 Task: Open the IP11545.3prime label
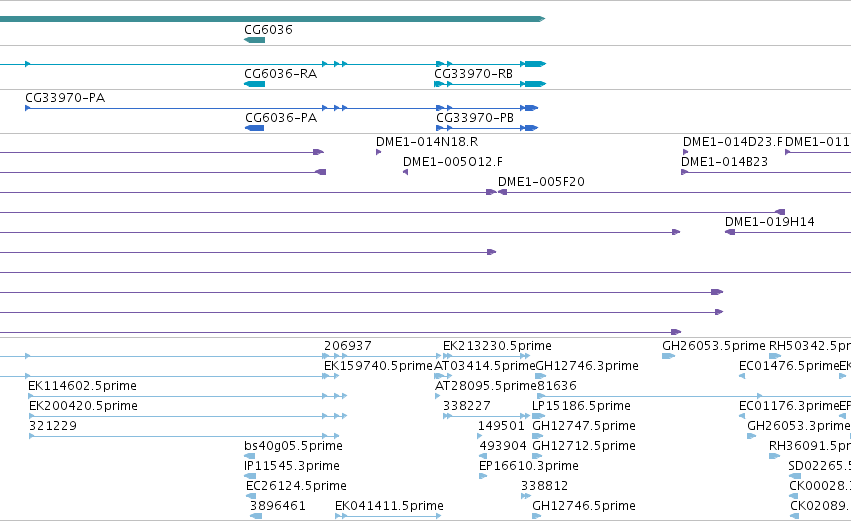coord(292,467)
